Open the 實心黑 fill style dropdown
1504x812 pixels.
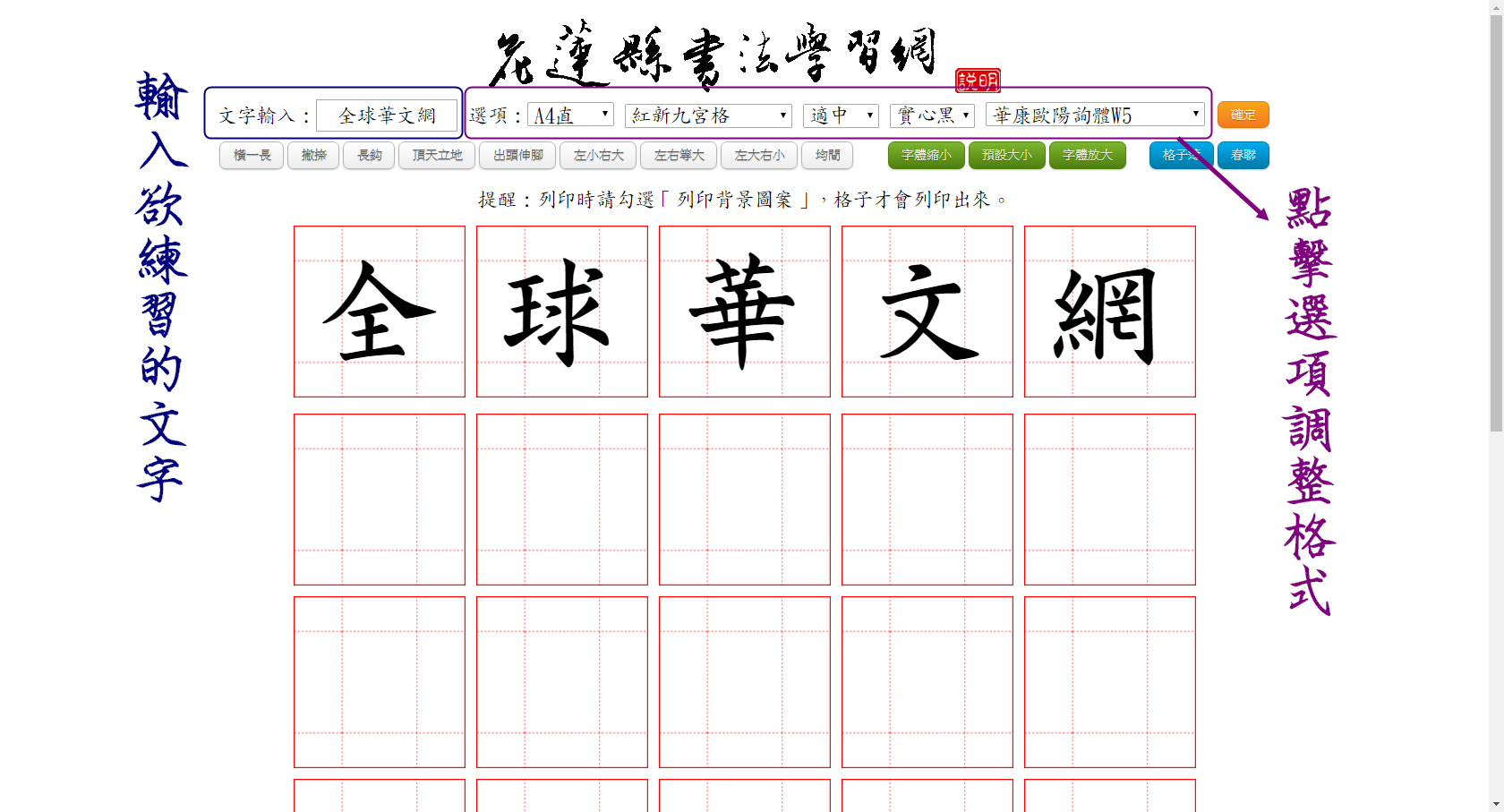[931, 115]
